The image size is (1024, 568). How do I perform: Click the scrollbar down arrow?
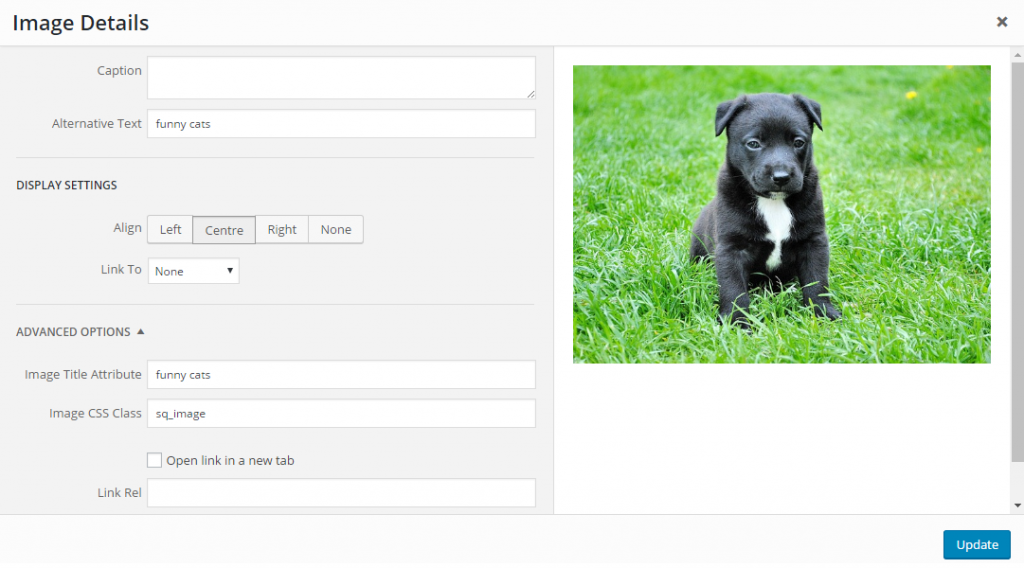click(1017, 506)
